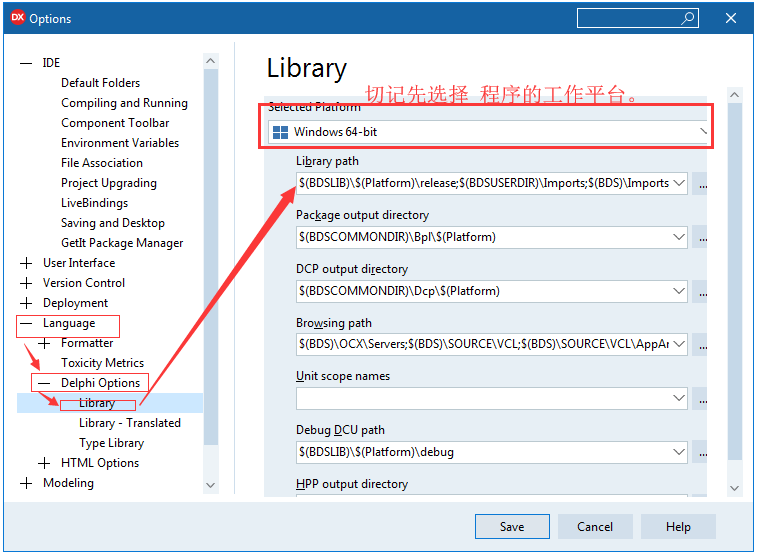Expand the User Interface node
The image size is (757, 555).
(x=26, y=263)
